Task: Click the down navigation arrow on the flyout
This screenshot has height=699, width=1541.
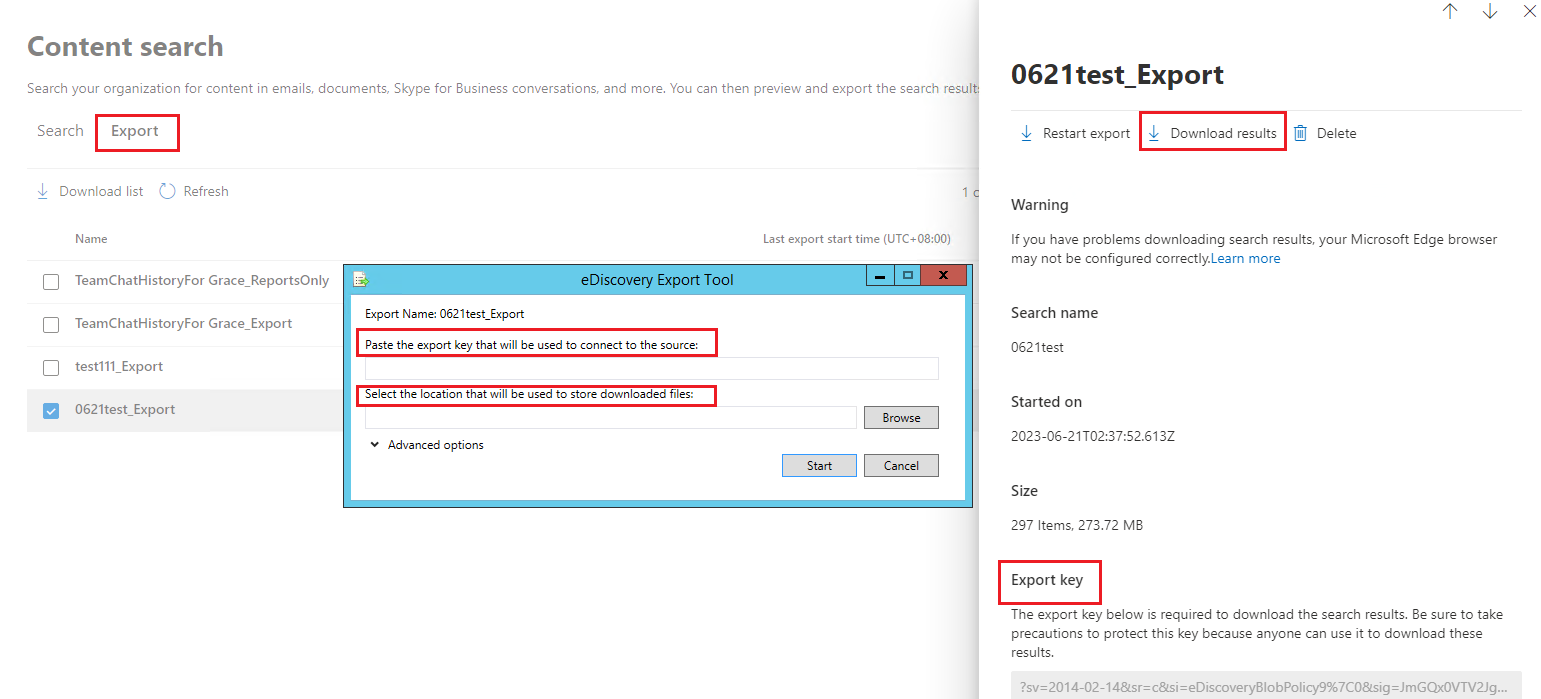Action: pos(1489,11)
